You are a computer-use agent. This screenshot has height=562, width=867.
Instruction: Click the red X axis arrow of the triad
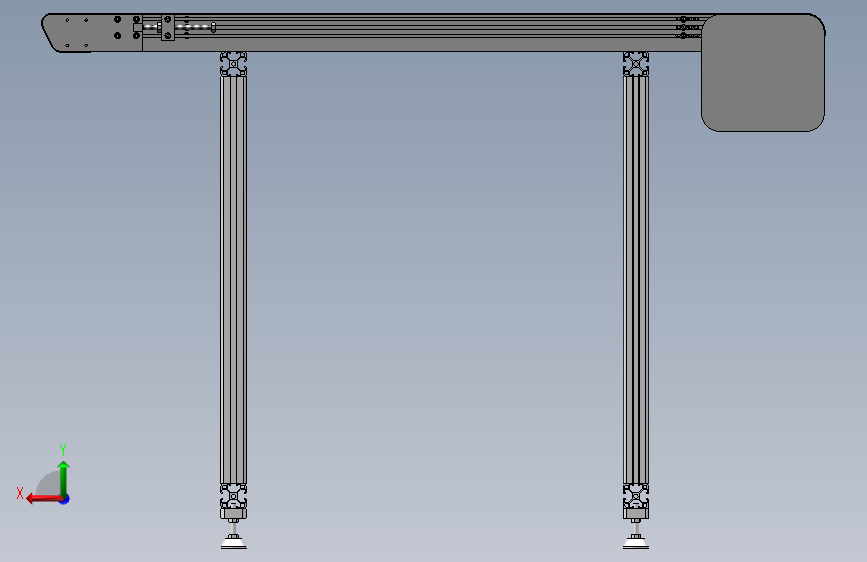click(44, 499)
